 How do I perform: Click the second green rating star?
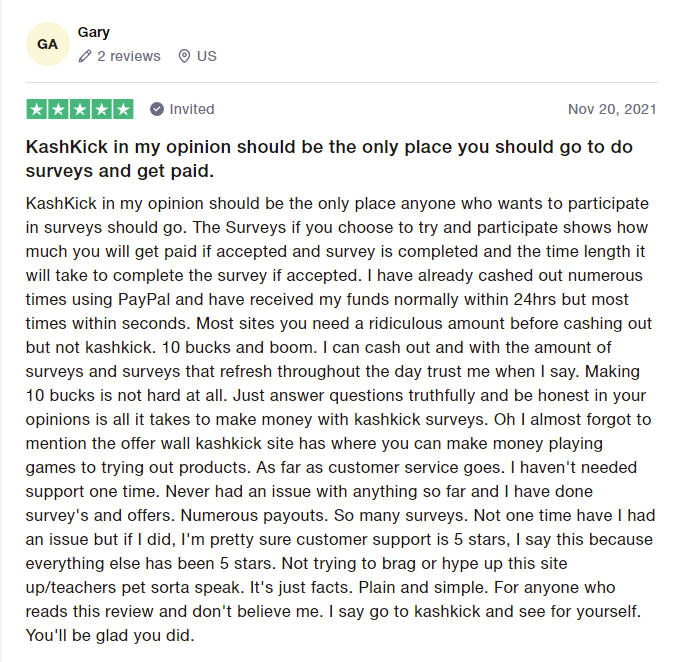coord(58,109)
